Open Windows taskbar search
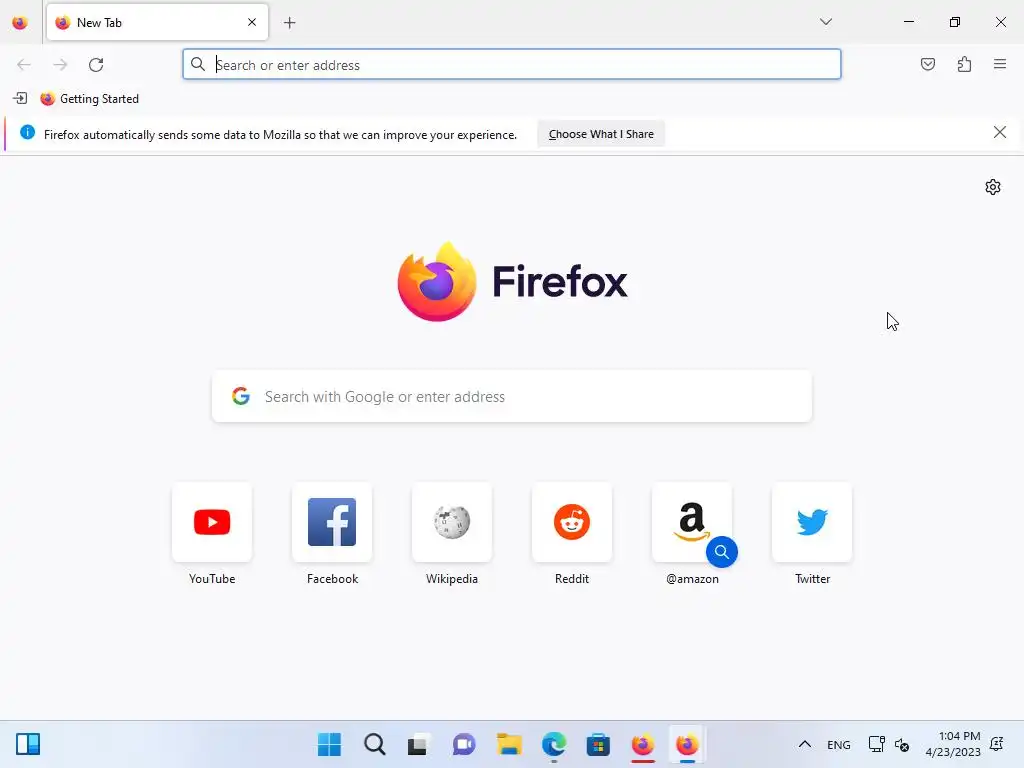The height and width of the screenshot is (768, 1024). 374,744
